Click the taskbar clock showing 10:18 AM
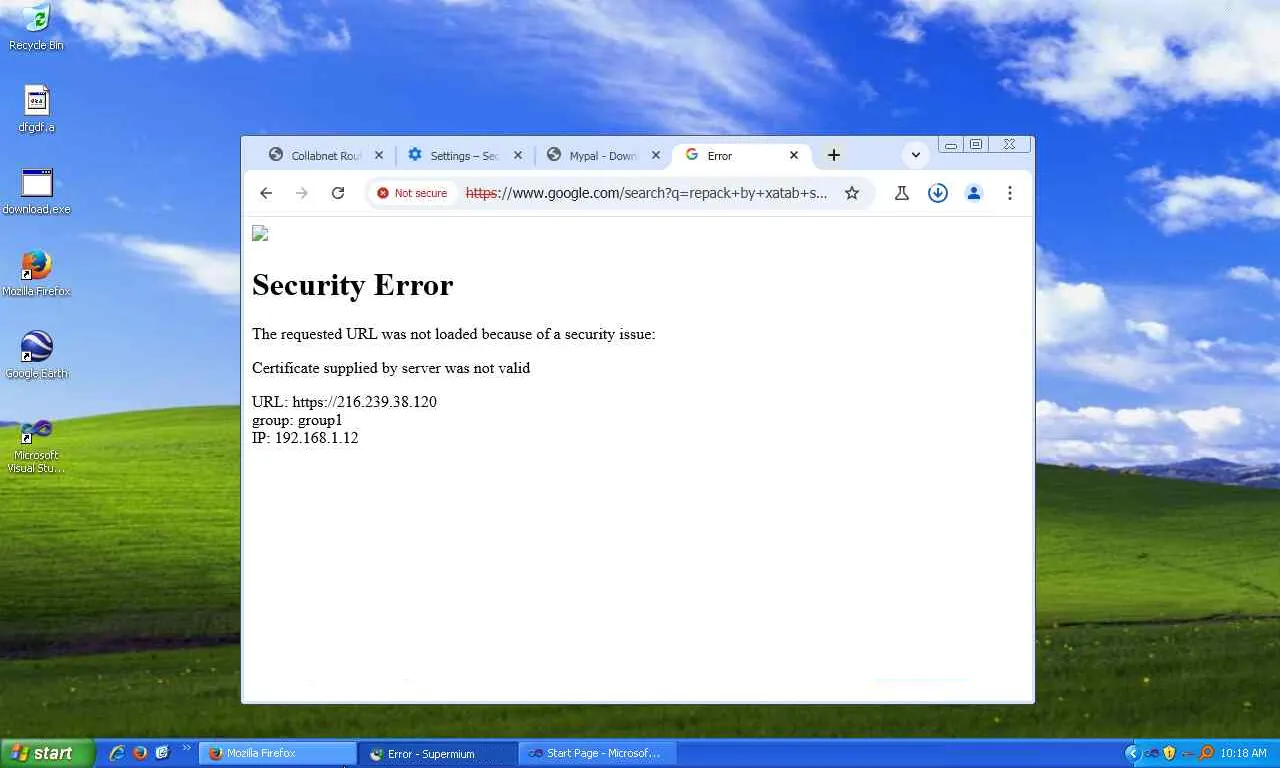Image resolution: width=1280 pixels, height=768 pixels. (1244, 753)
